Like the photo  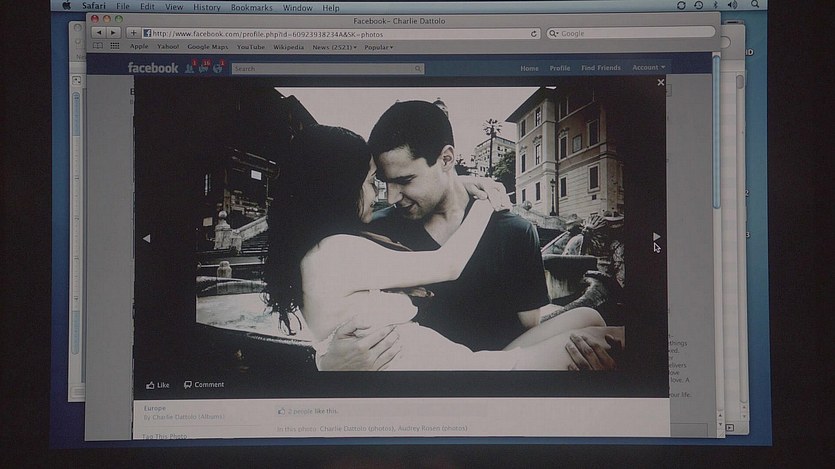click(158, 385)
